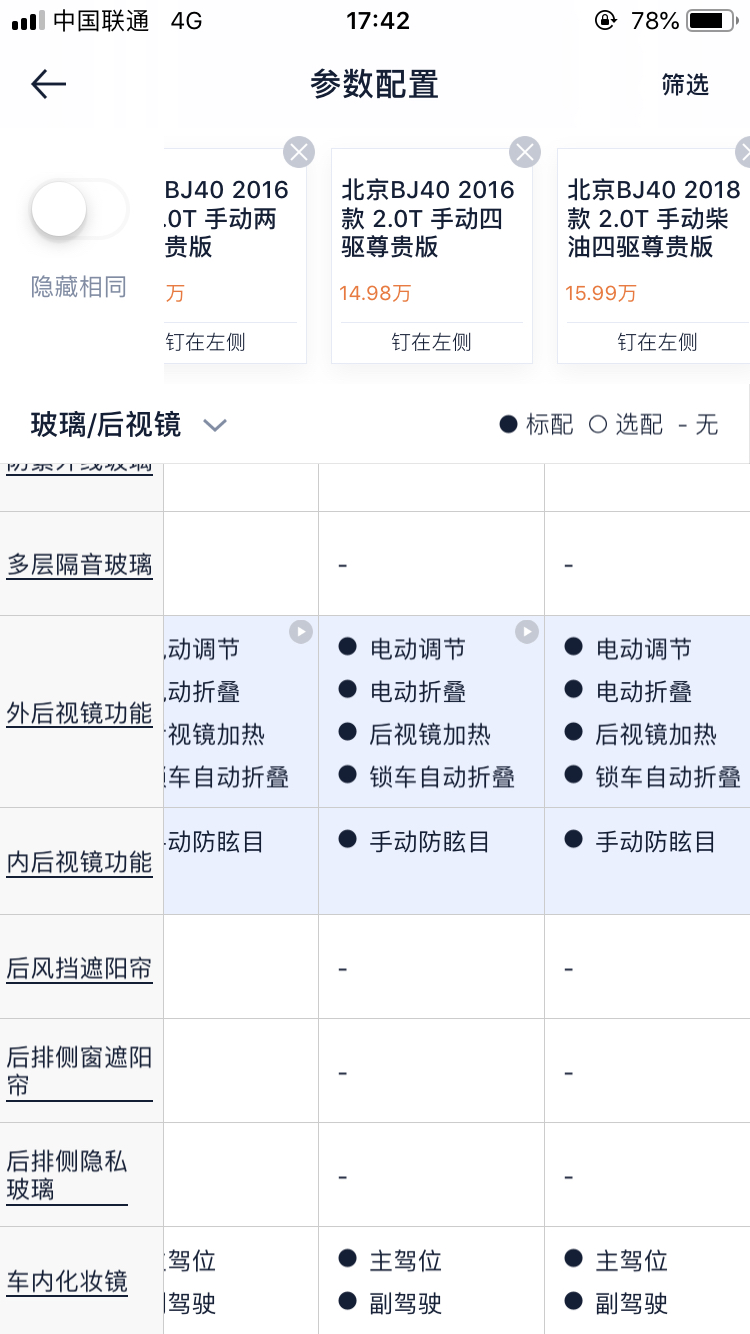Screen dimensions: 750x1334
Task: Open the 后排侧窗遮阳帘 parameter explanation
Action: [x=80, y=1070]
